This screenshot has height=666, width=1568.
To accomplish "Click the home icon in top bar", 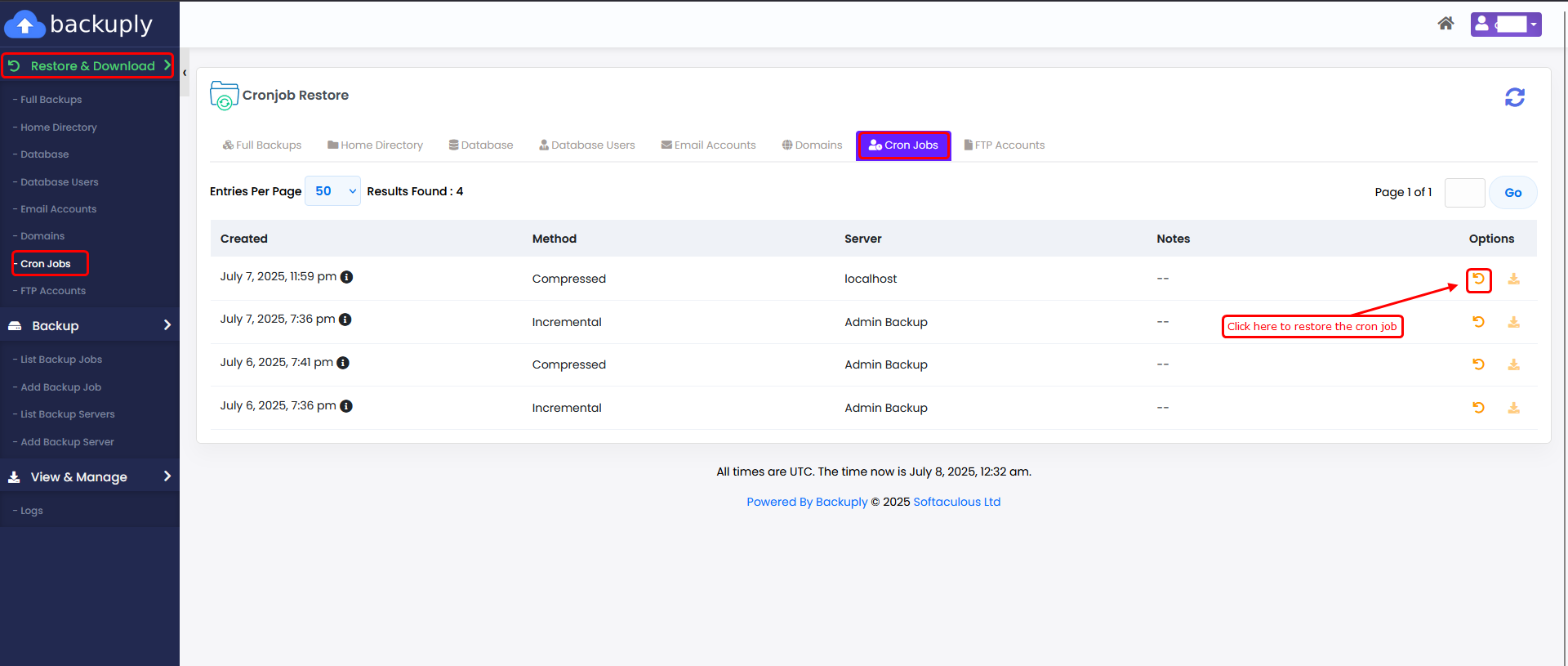I will tap(1445, 24).
